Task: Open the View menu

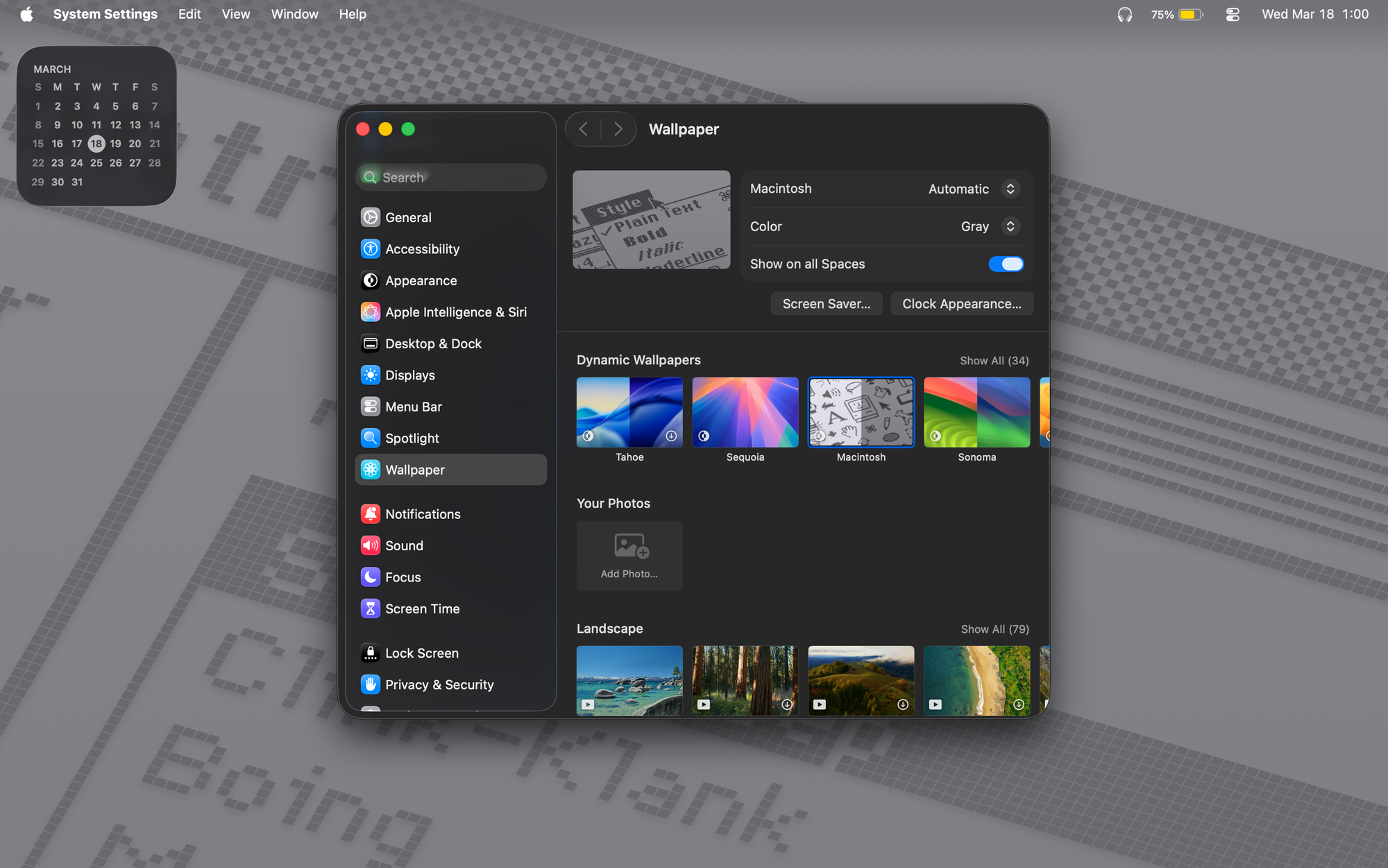Action: click(x=235, y=15)
